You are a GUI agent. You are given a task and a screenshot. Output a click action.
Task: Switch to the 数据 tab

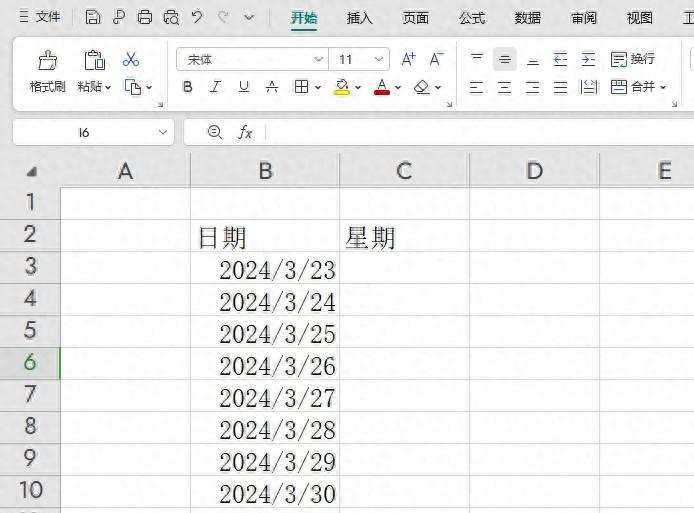pyautogui.click(x=528, y=18)
